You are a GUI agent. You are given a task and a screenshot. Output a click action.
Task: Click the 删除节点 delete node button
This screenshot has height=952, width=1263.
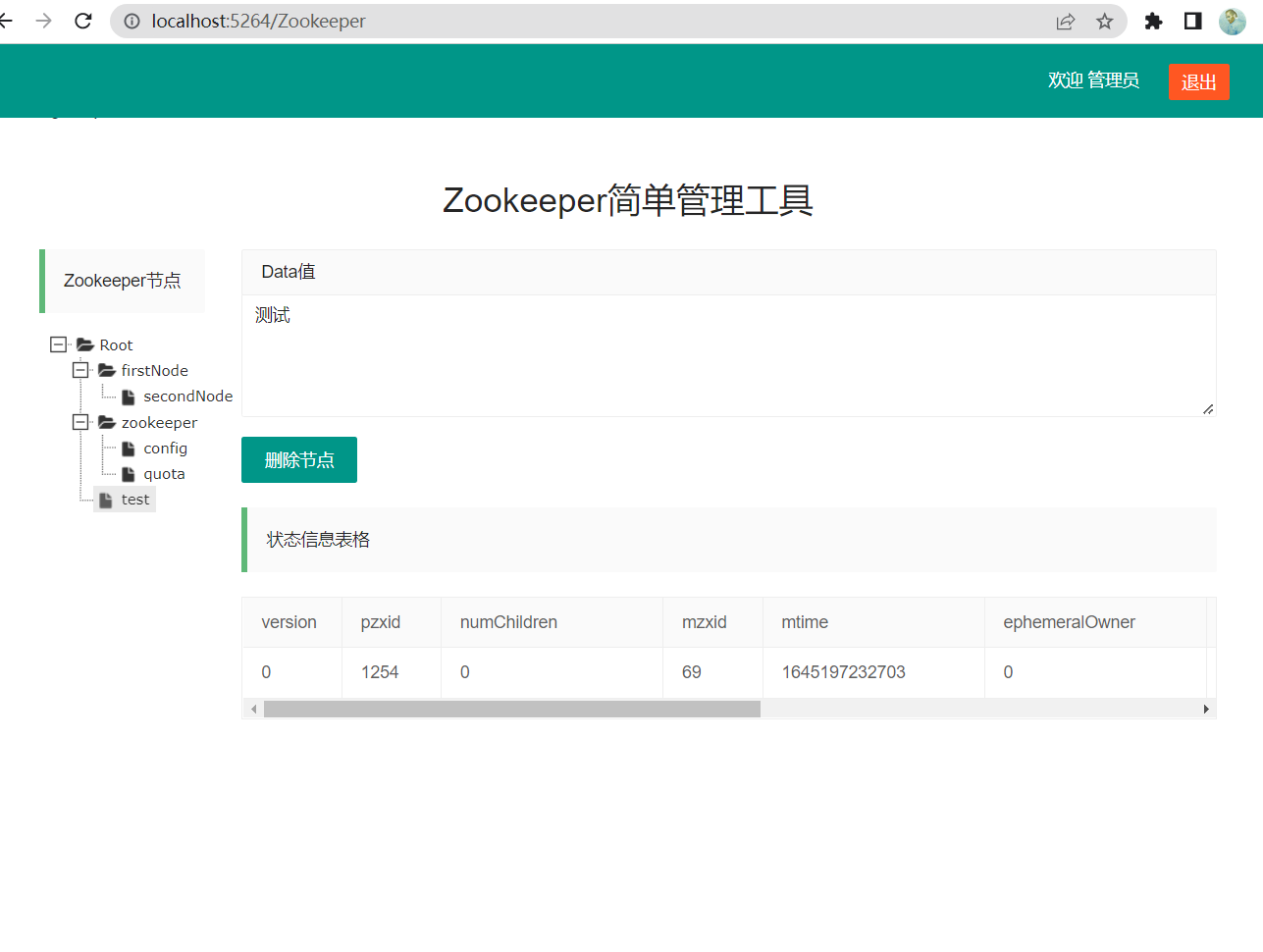tap(299, 459)
